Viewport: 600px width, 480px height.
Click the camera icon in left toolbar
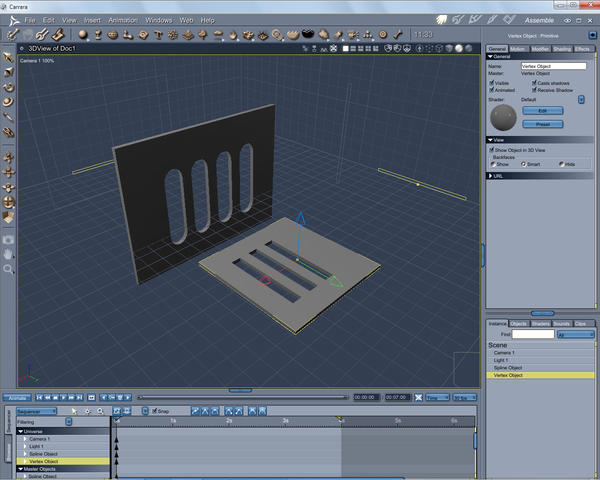[x=8, y=239]
